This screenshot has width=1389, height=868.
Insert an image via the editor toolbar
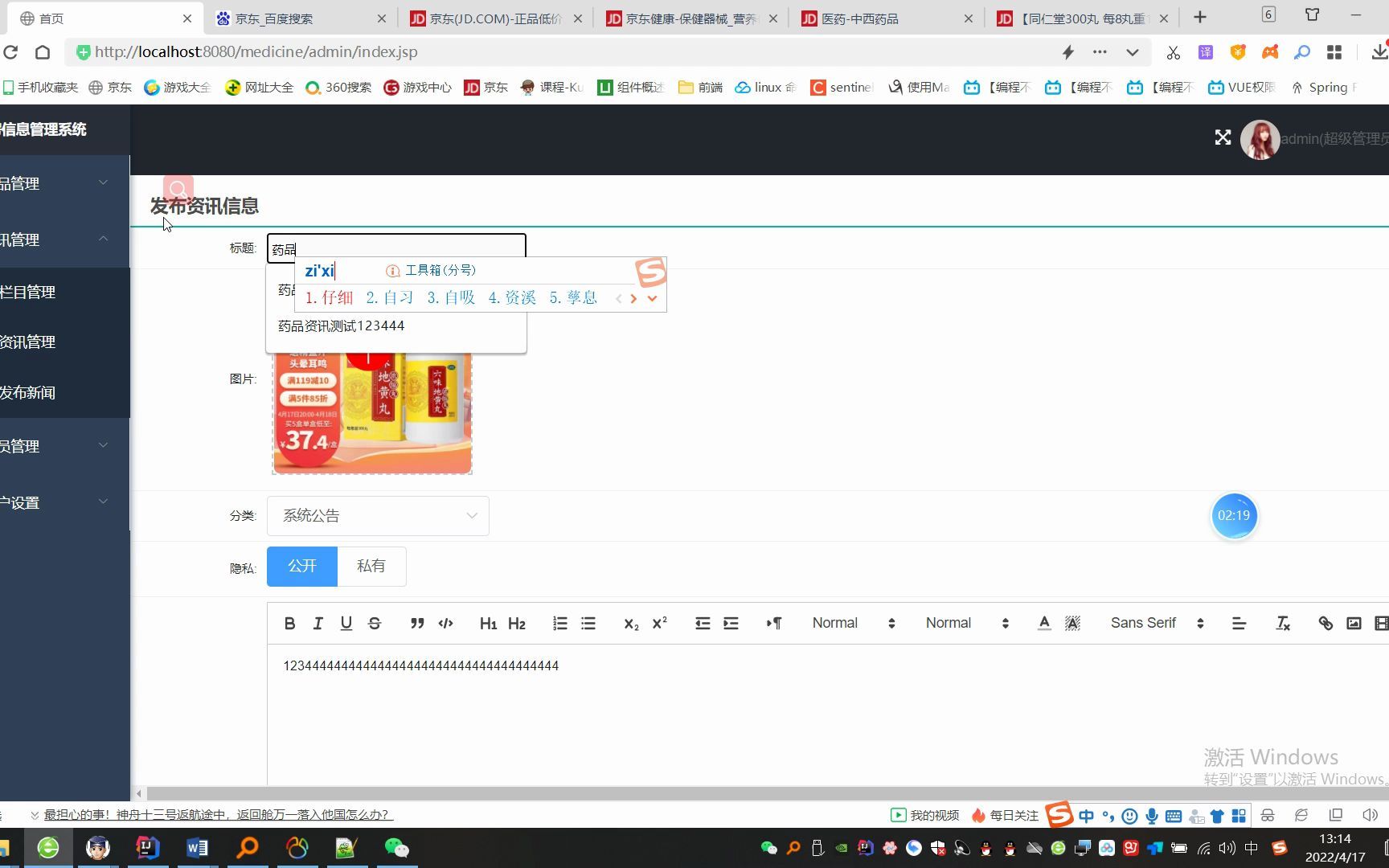[x=1354, y=623]
